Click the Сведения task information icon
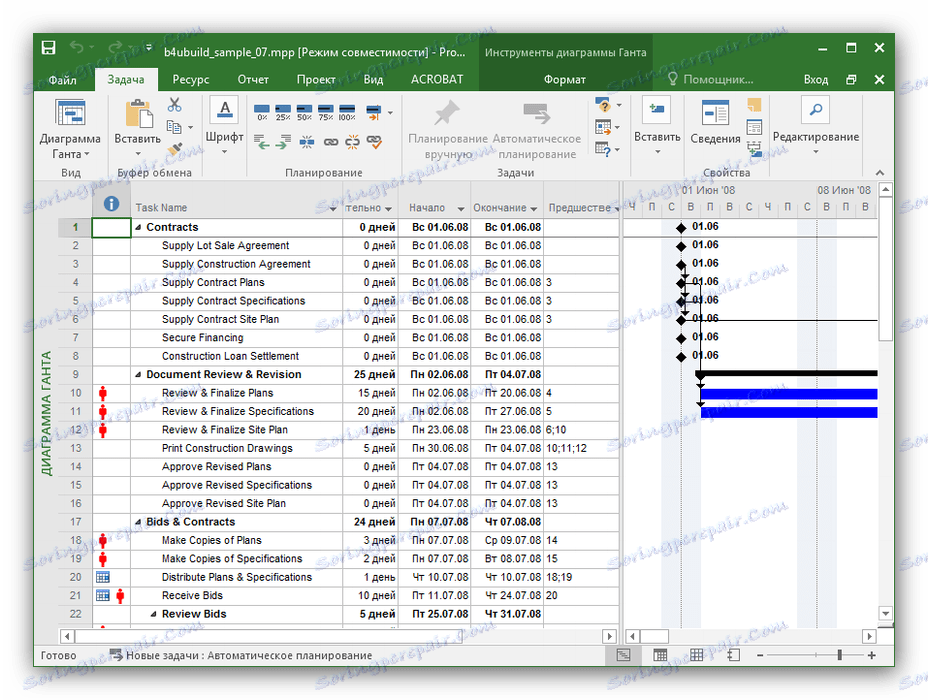928x700 pixels. point(715,122)
